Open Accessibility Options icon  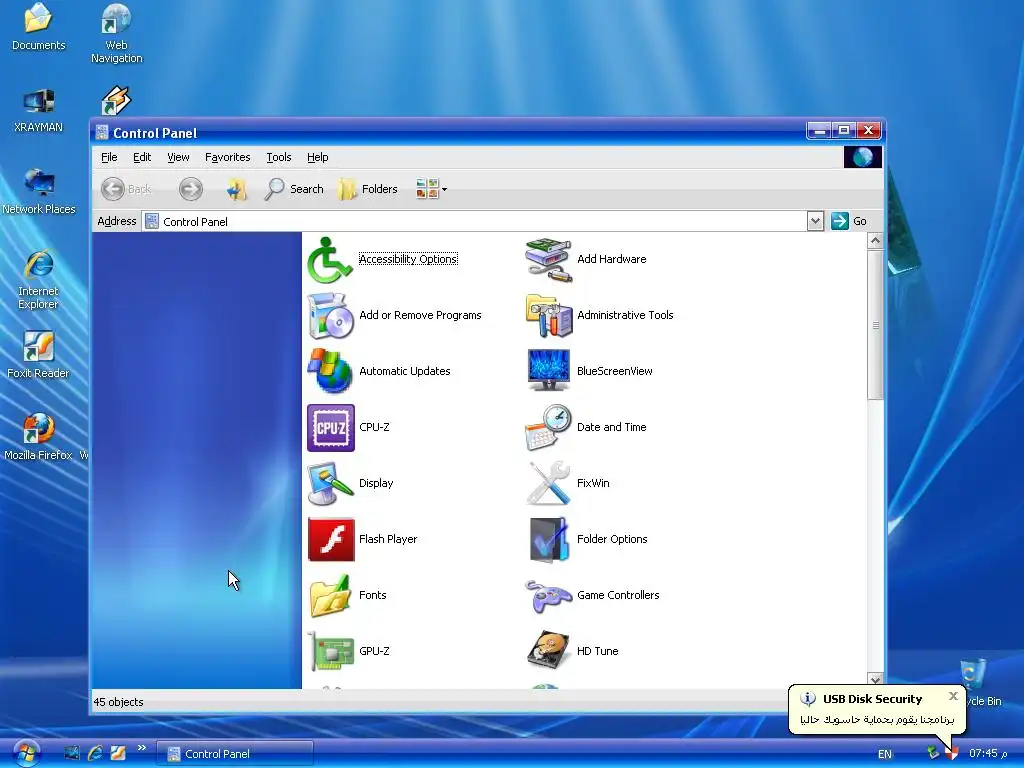point(330,260)
